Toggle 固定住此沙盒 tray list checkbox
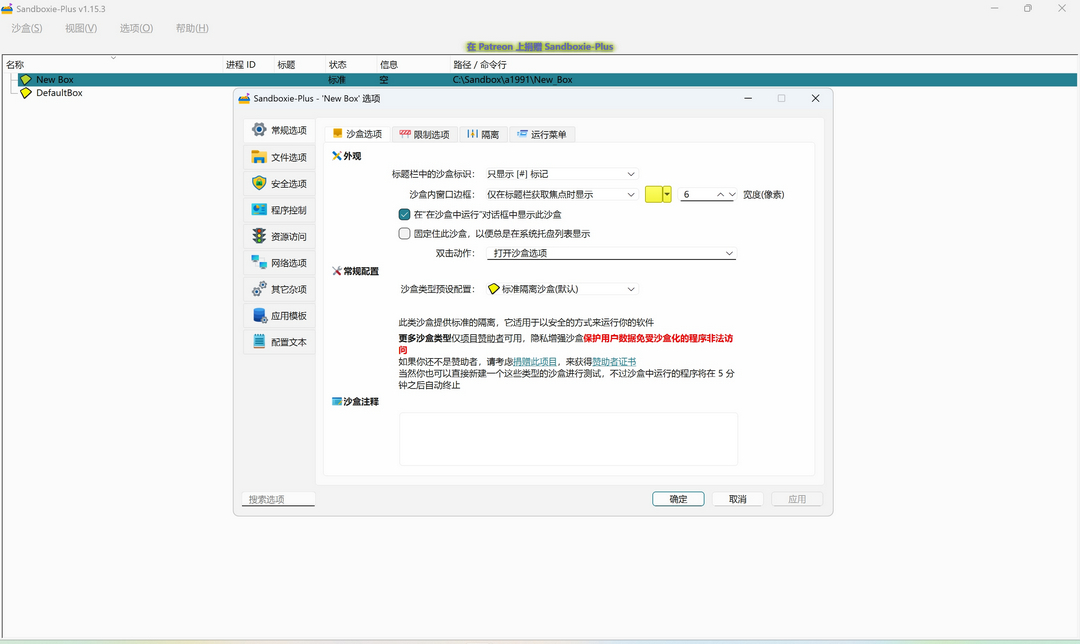 pyautogui.click(x=404, y=233)
